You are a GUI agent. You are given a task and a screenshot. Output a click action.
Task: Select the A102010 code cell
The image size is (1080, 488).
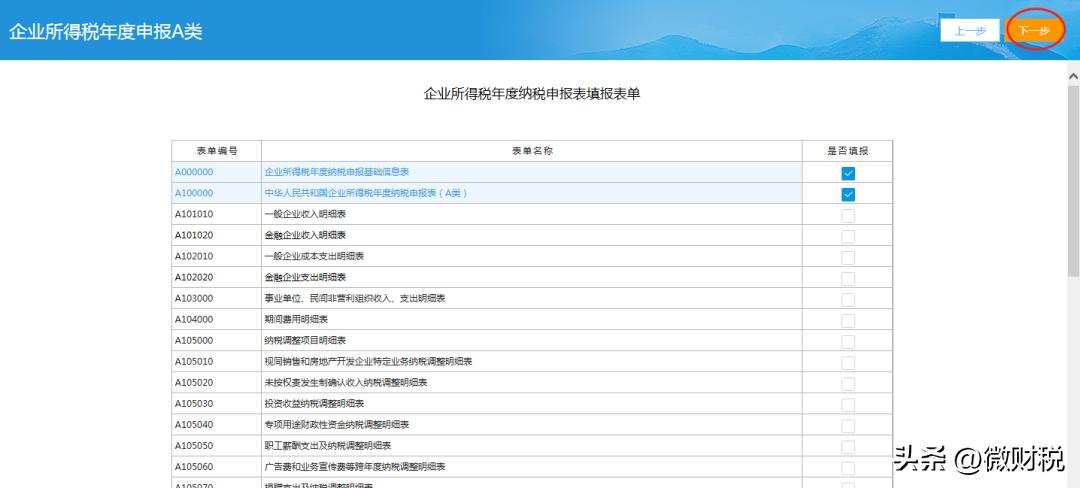pos(216,256)
